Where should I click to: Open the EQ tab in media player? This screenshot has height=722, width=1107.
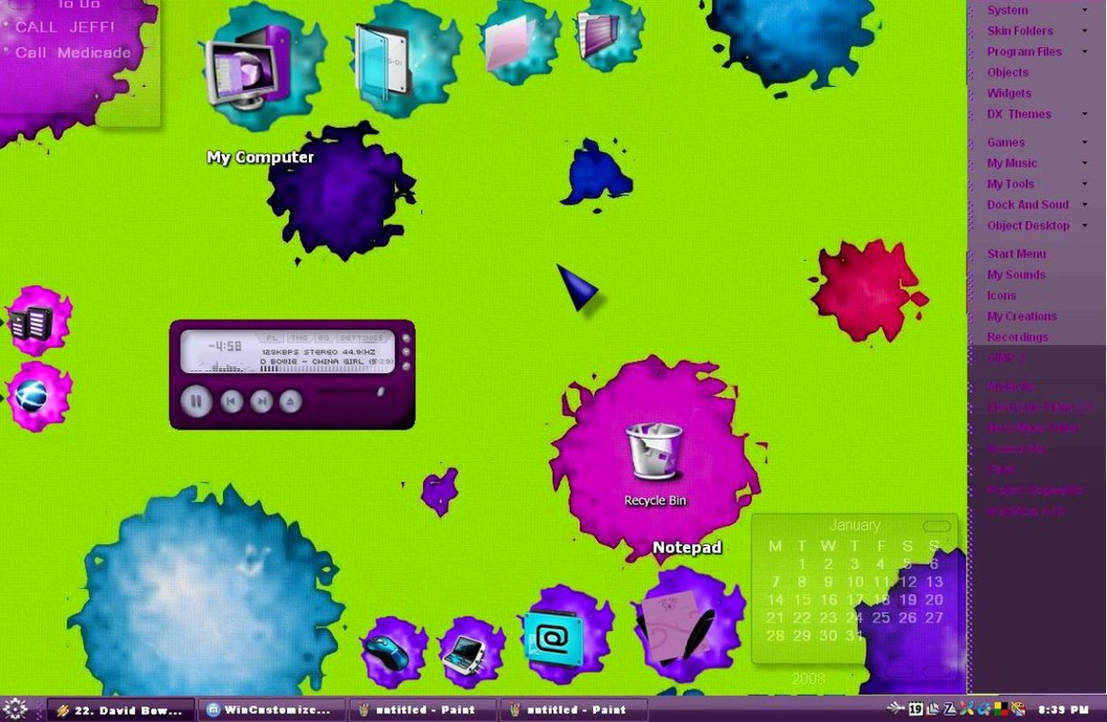click(x=323, y=337)
